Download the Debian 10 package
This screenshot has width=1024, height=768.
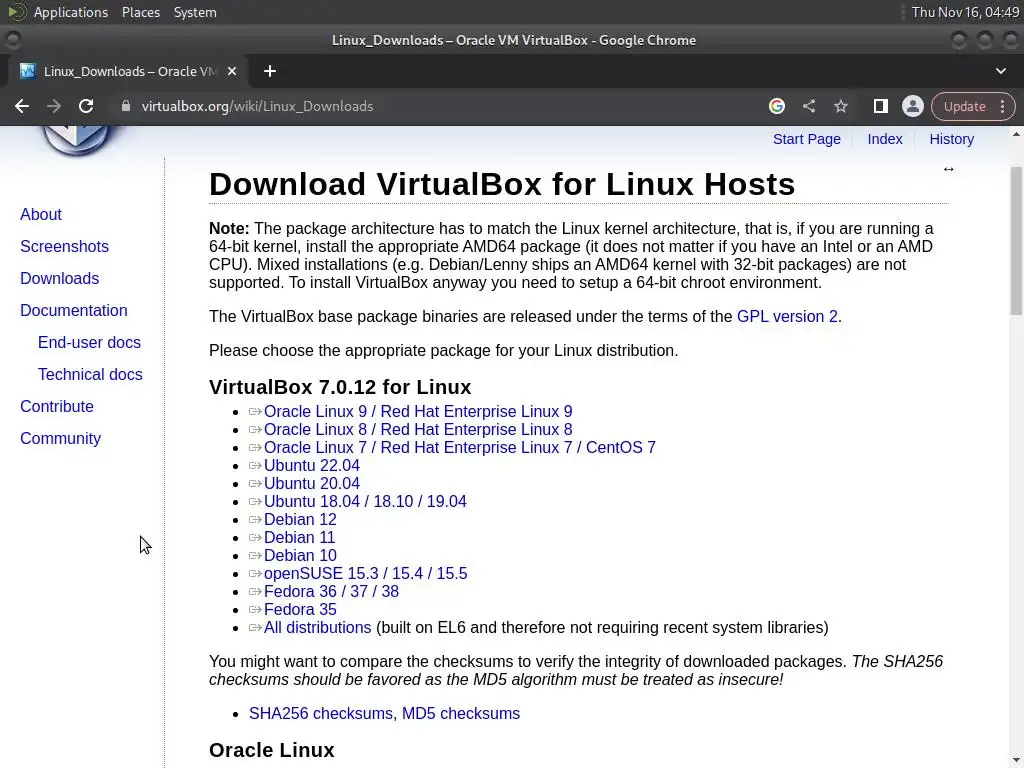tap(300, 555)
